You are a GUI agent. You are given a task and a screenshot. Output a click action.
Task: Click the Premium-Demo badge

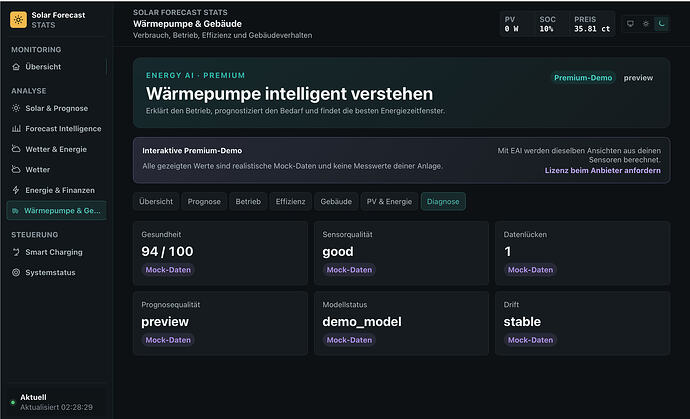click(x=583, y=78)
